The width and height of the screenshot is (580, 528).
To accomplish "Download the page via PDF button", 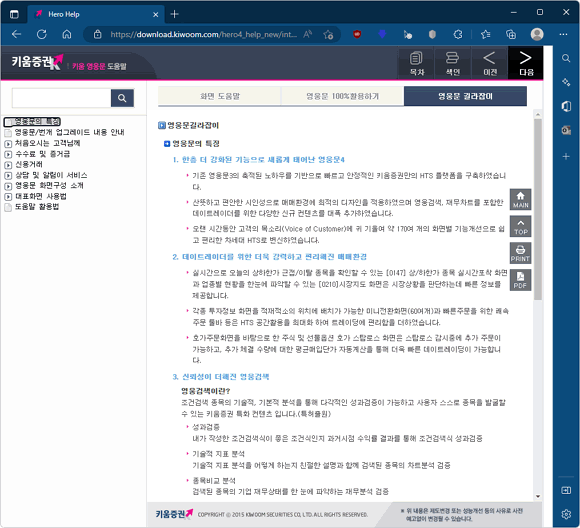I will (520, 280).
